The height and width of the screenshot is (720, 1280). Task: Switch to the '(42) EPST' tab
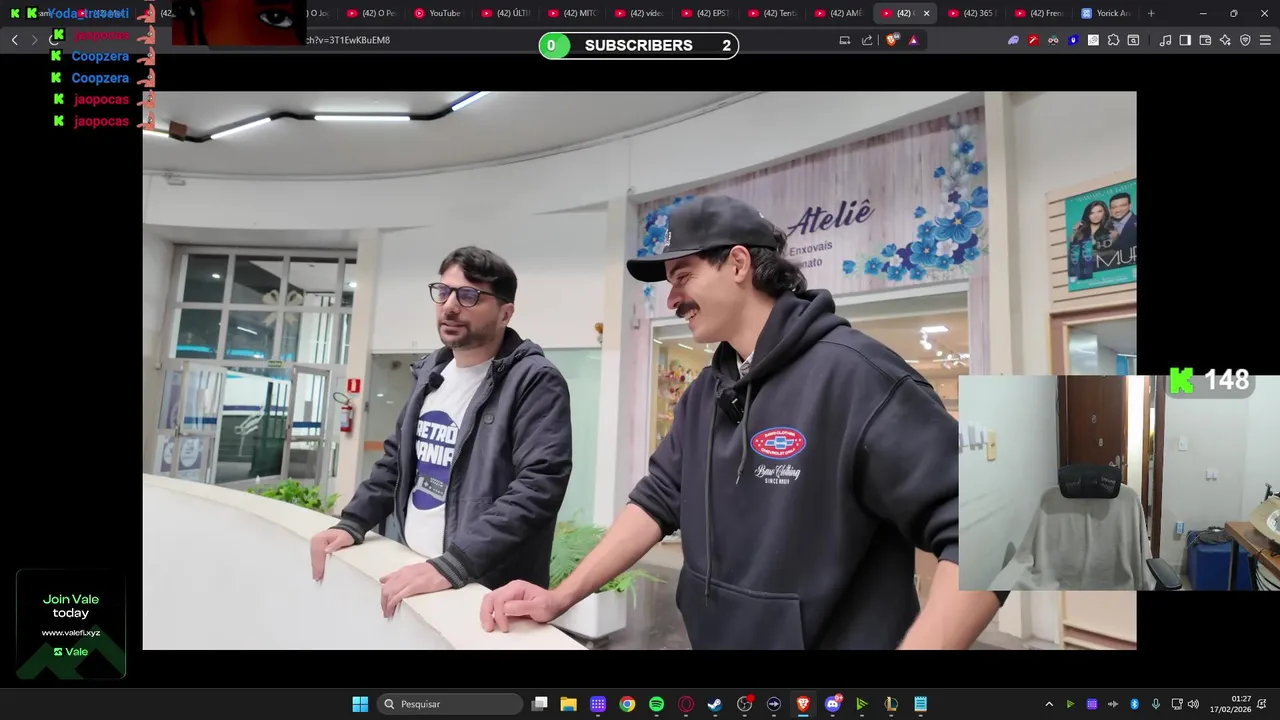[x=706, y=13]
